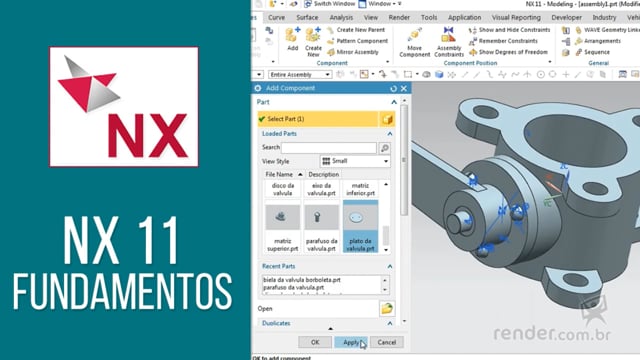Open the Tools ribbon tab

click(x=429, y=17)
